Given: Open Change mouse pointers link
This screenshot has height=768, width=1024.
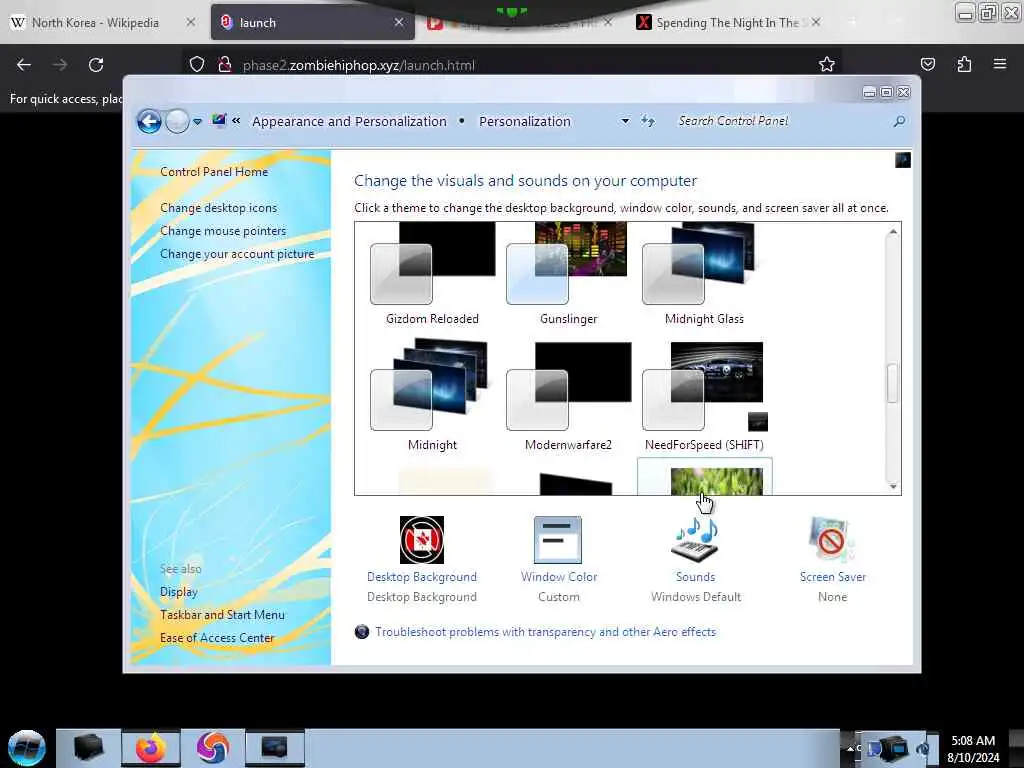Looking at the screenshot, I should coord(223,231).
